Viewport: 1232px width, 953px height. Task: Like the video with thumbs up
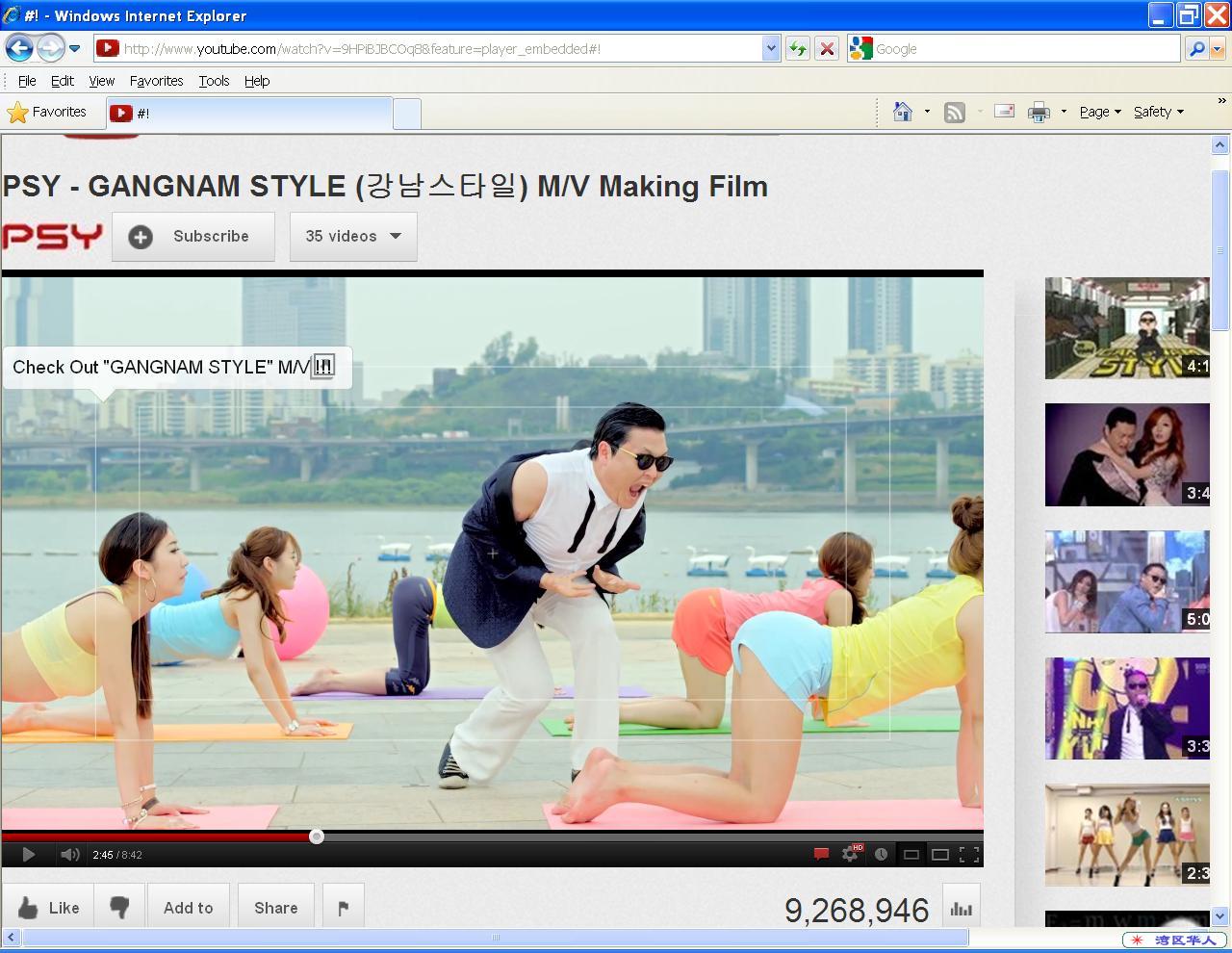point(48,908)
